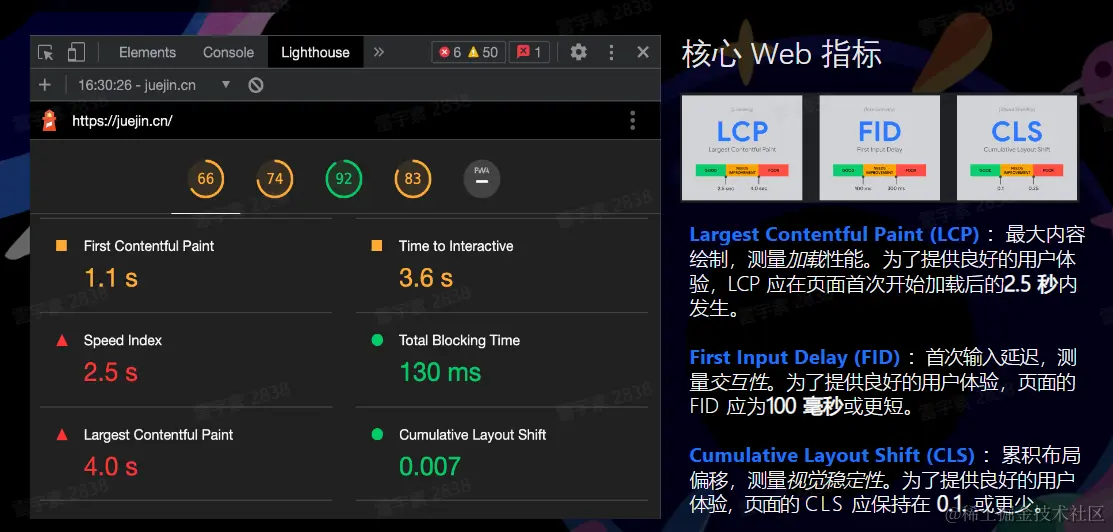Click the Largest Contentful Paint metric label
The width and height of the screenshot is (1113, 532).
158,435
